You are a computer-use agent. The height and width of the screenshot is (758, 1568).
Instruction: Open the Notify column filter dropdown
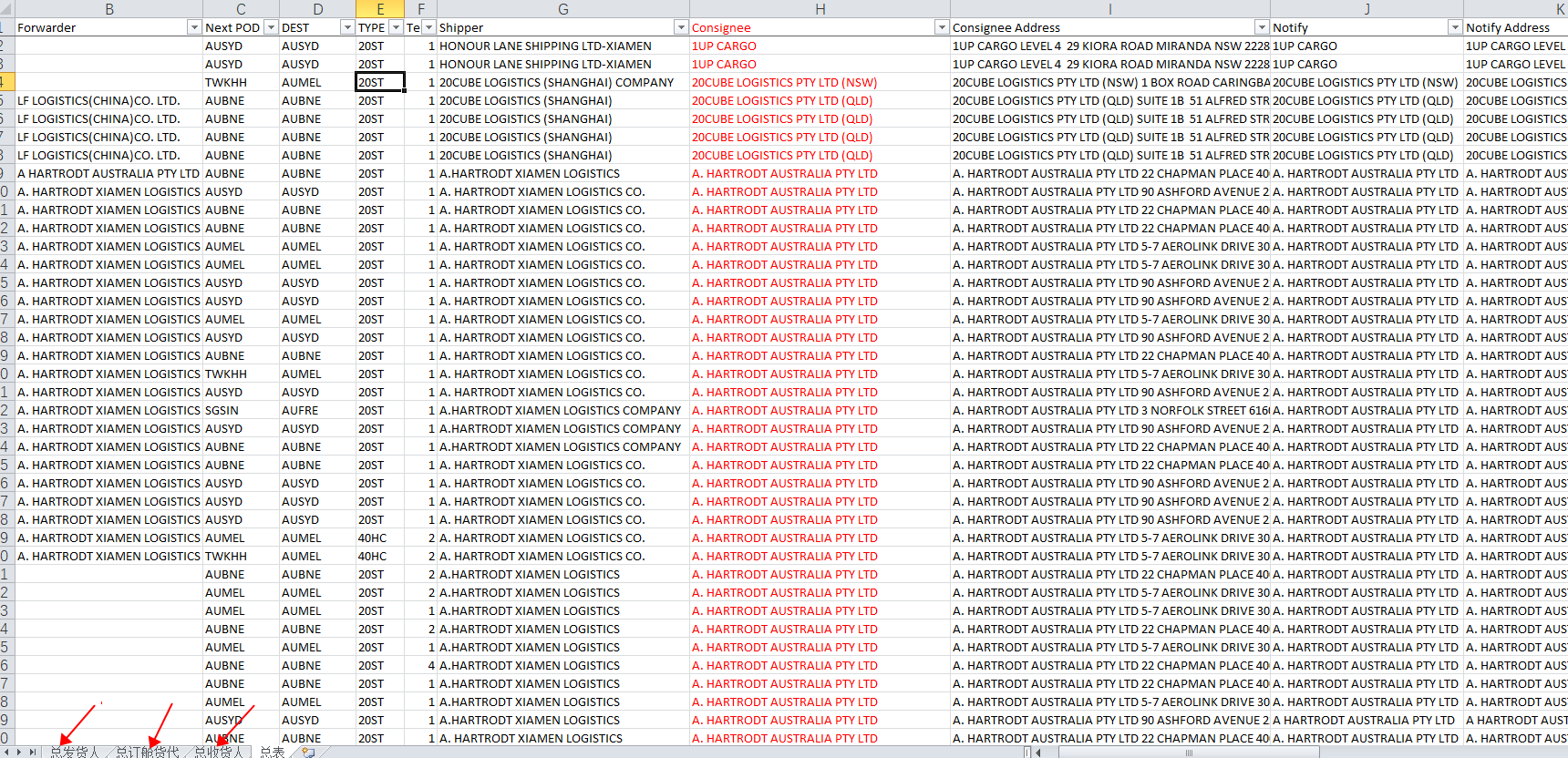coord(1455,27)
